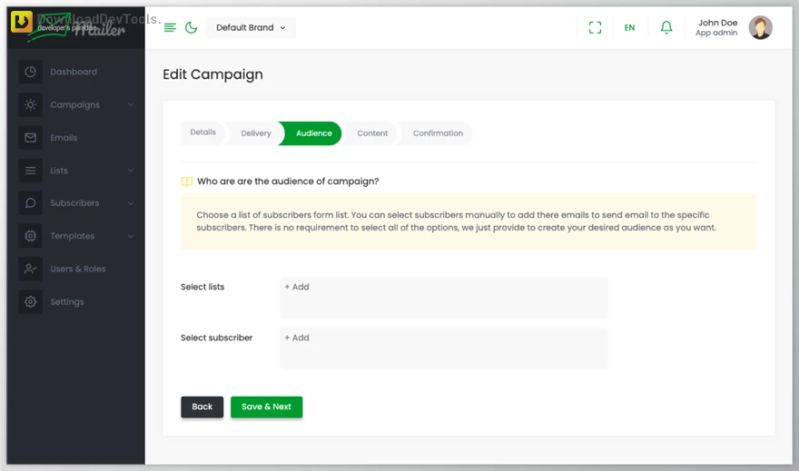Open the Emails envelope icon
799x471 pixels.
coord(31,138)
